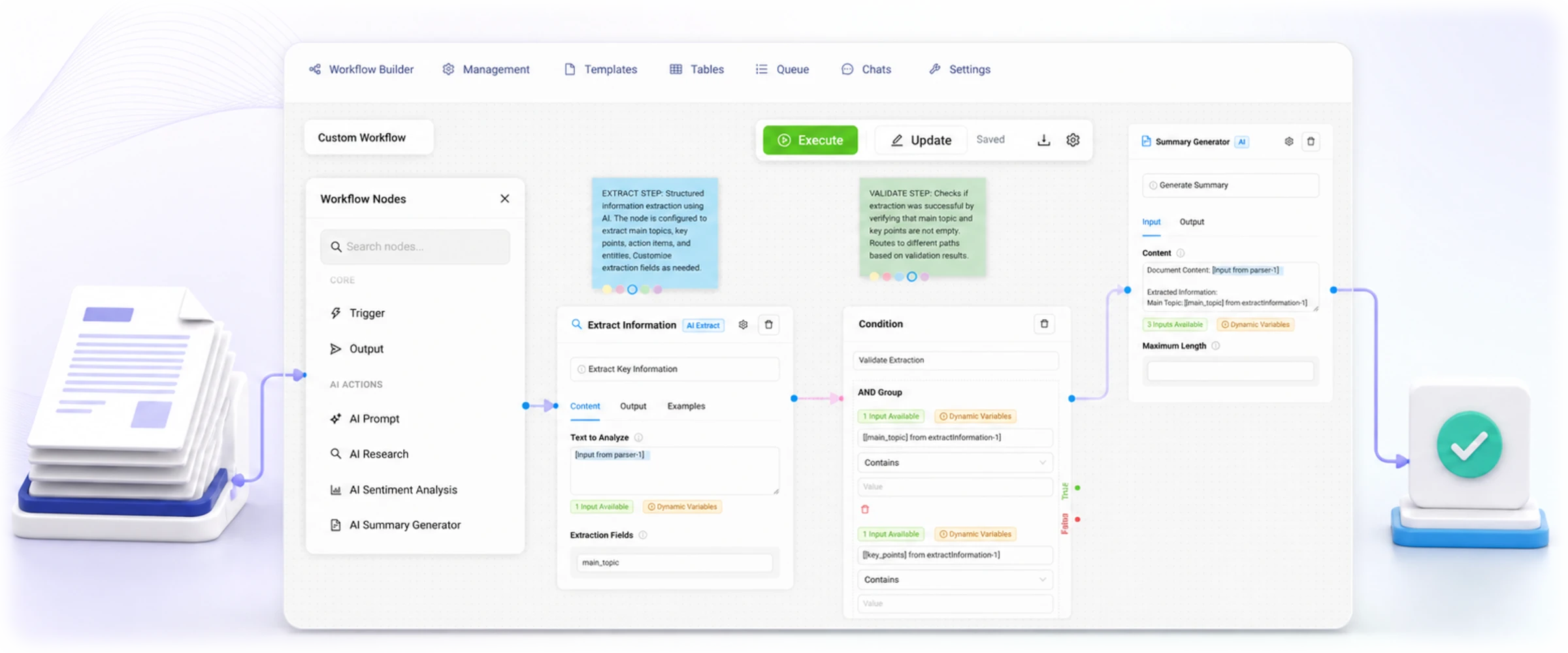Click the Maximum Length input field
Viewport: 1568px width, 653px height.
[x=1230, y=372]
